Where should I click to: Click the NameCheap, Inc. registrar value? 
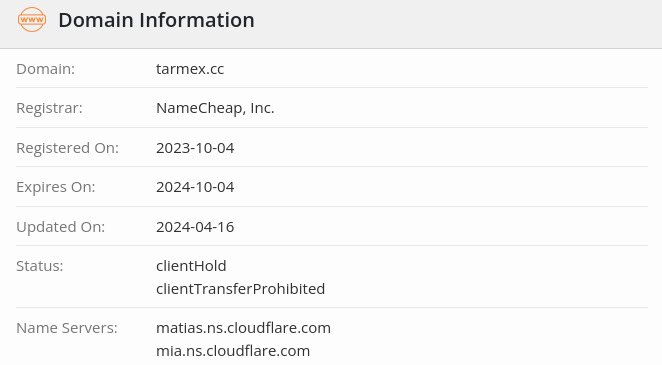[215, 108]
